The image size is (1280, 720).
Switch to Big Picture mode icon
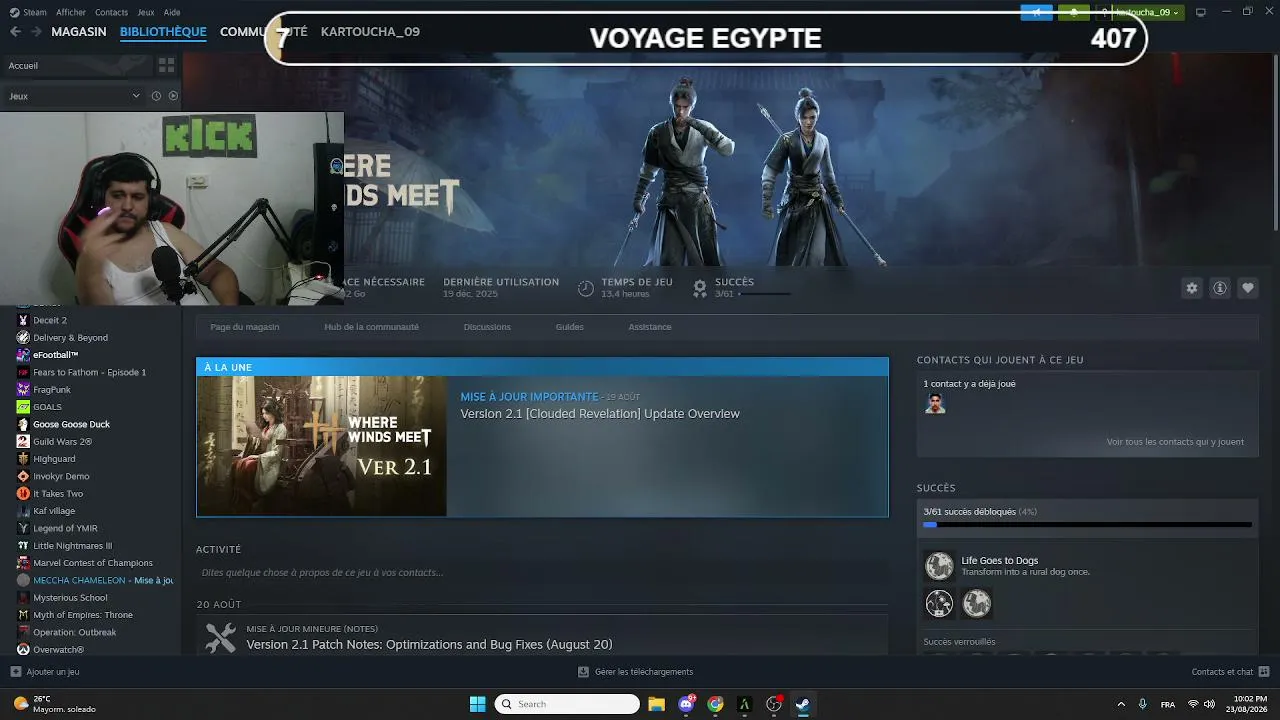click(x=1201, y=12)
